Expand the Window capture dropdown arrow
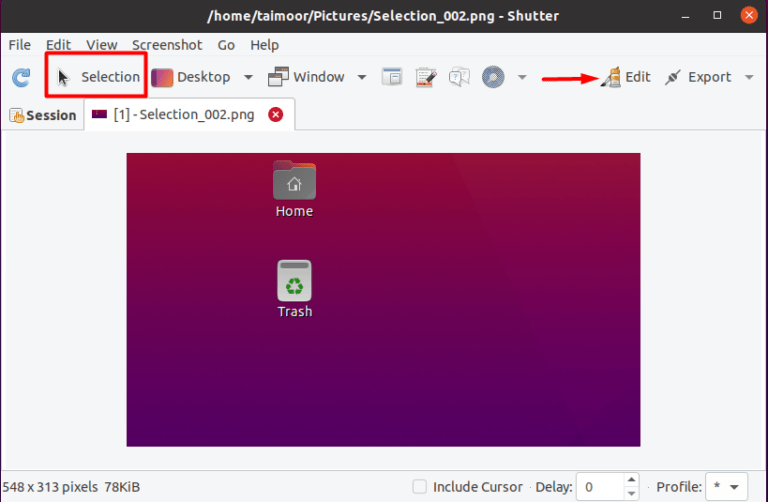The width and height of the screenshot is (768, 502). (362, 77)
